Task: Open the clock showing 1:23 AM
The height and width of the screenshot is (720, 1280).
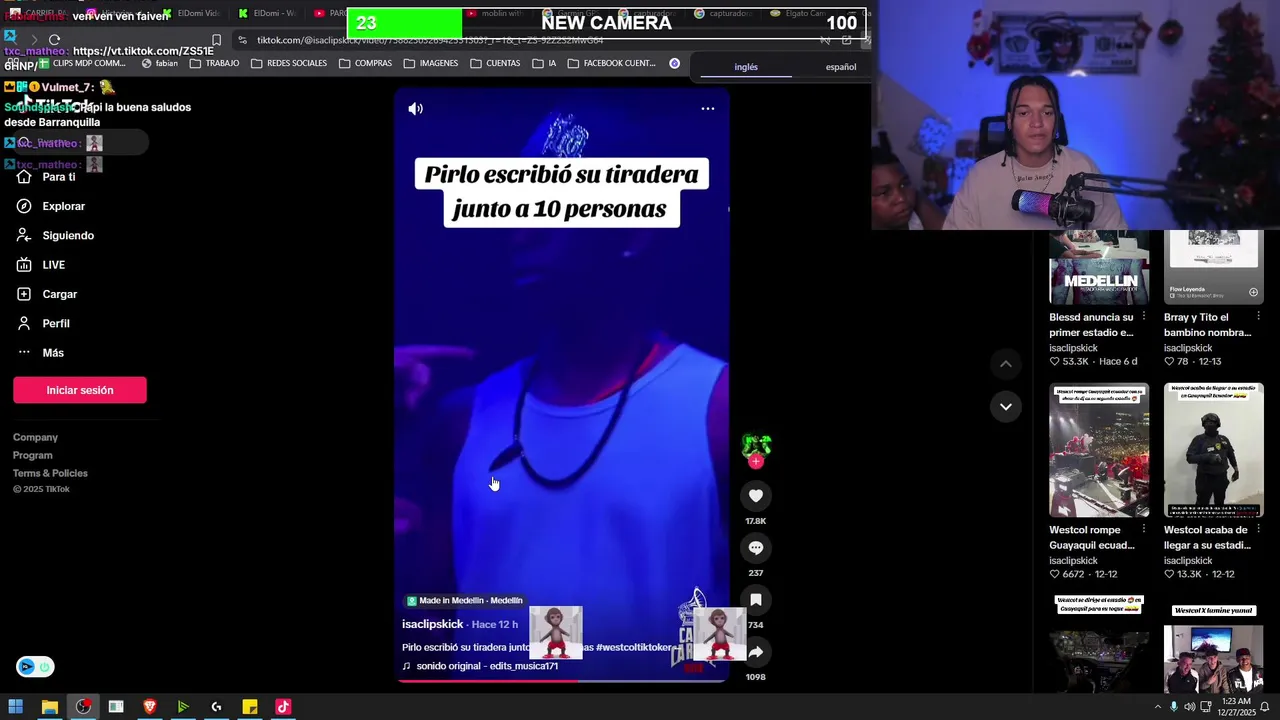Action: [1237, 707]
